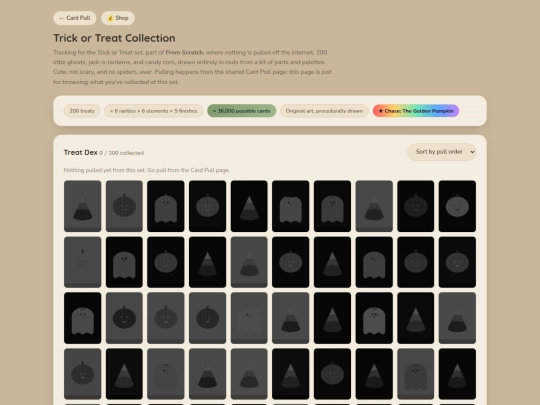This screenshot has height=405, width=540.
Task: Select second-row second card, black ghost
Action: [x=124, y=262]
